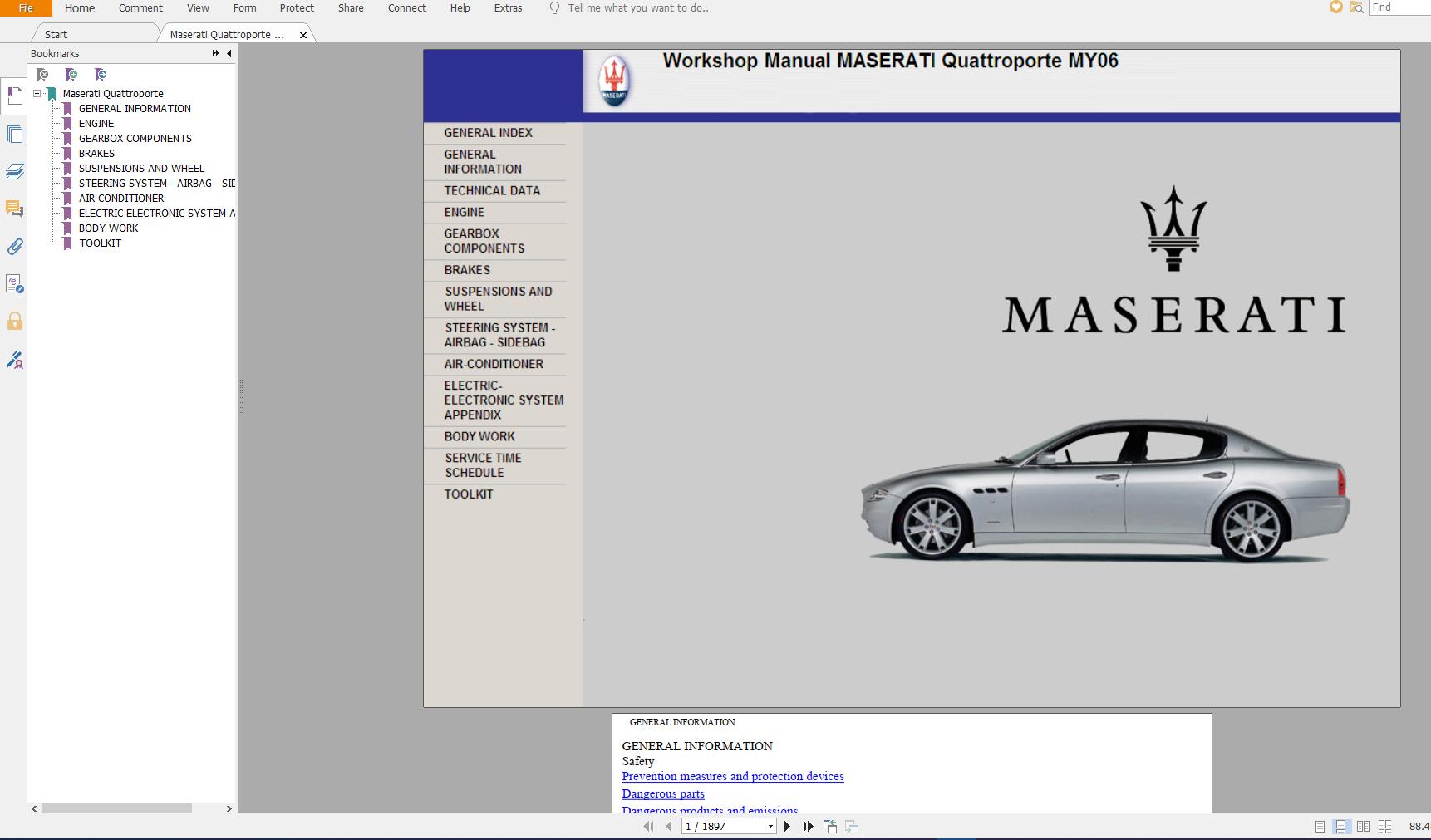The image size is (1431, 840).
Task: Click TECHNICAL DATA in the manual index
Action: point(492,190)
